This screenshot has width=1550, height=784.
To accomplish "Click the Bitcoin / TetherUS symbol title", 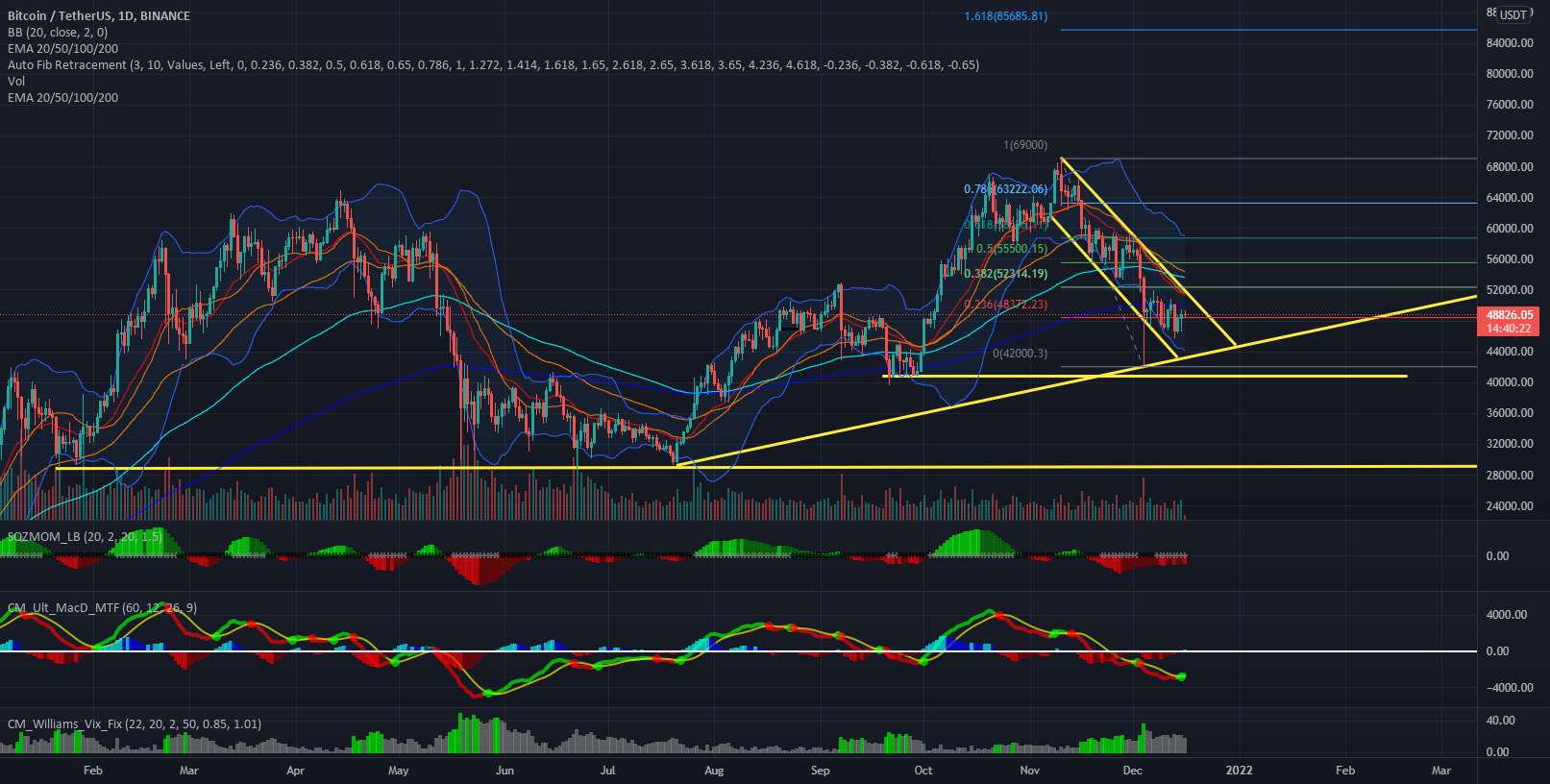I will pyautogui.click(x=98, y=15).
